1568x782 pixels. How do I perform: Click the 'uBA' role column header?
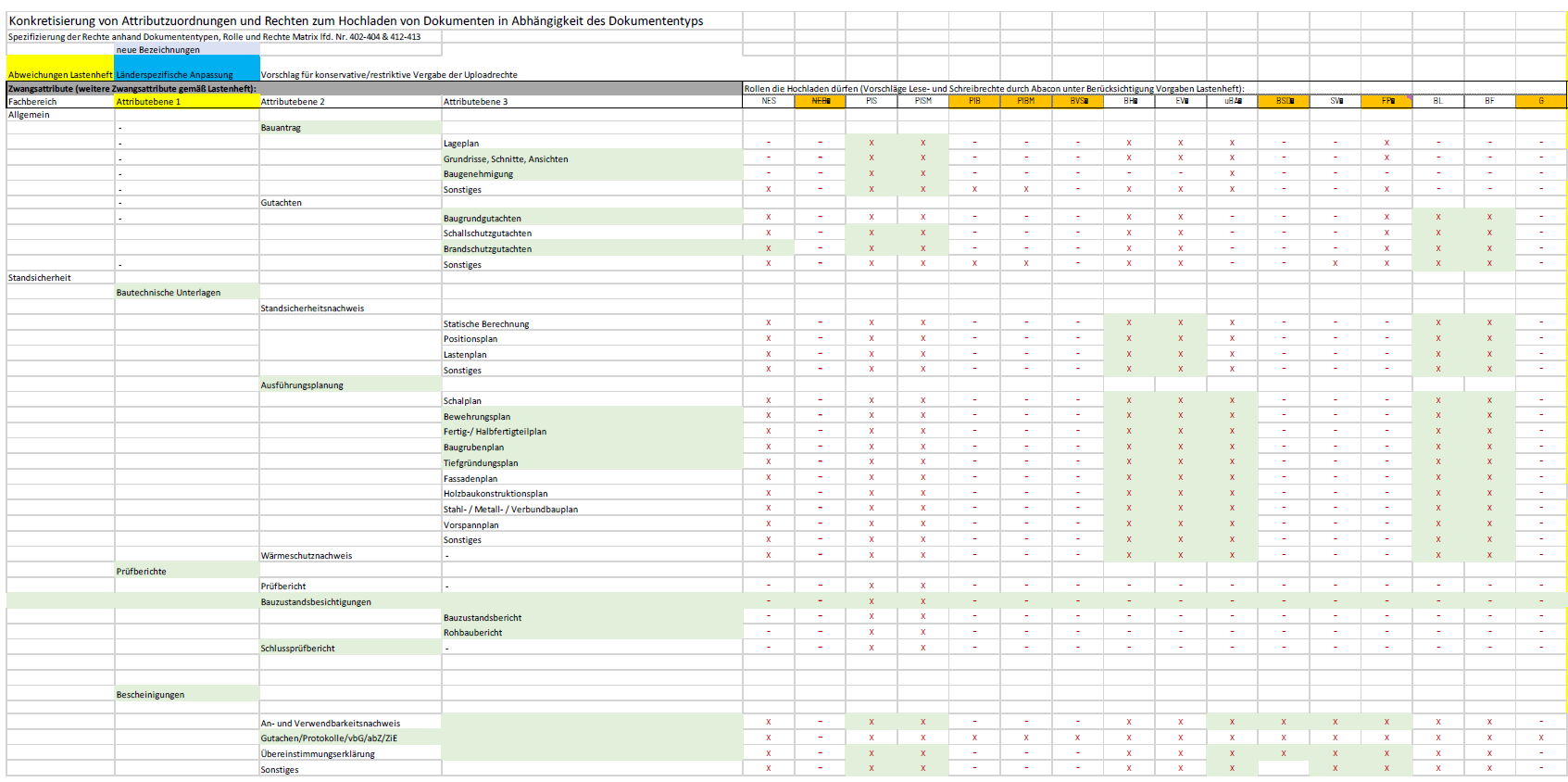pyautogui.click(x=1232, y=101)
